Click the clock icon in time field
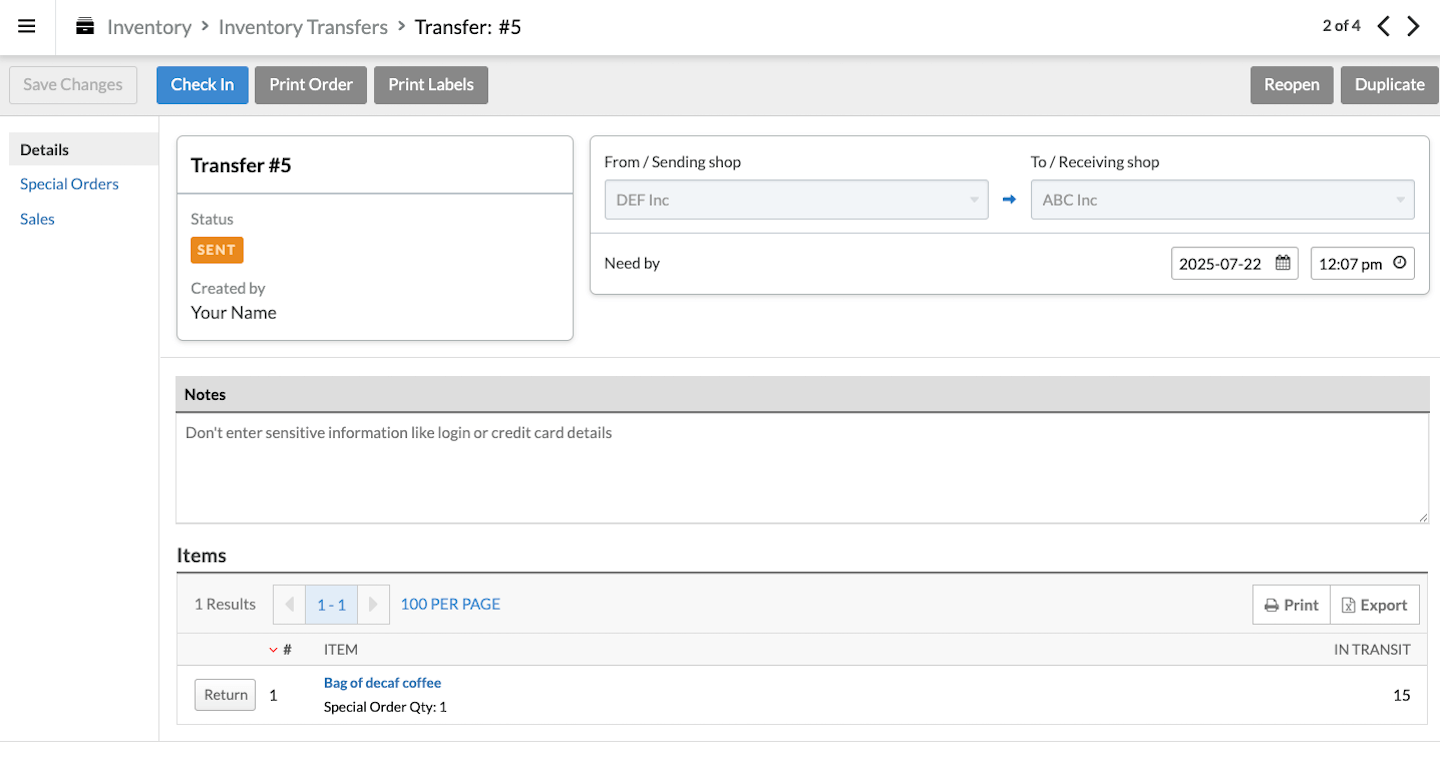This screenshot has height=763, width=1440. 1399,264
